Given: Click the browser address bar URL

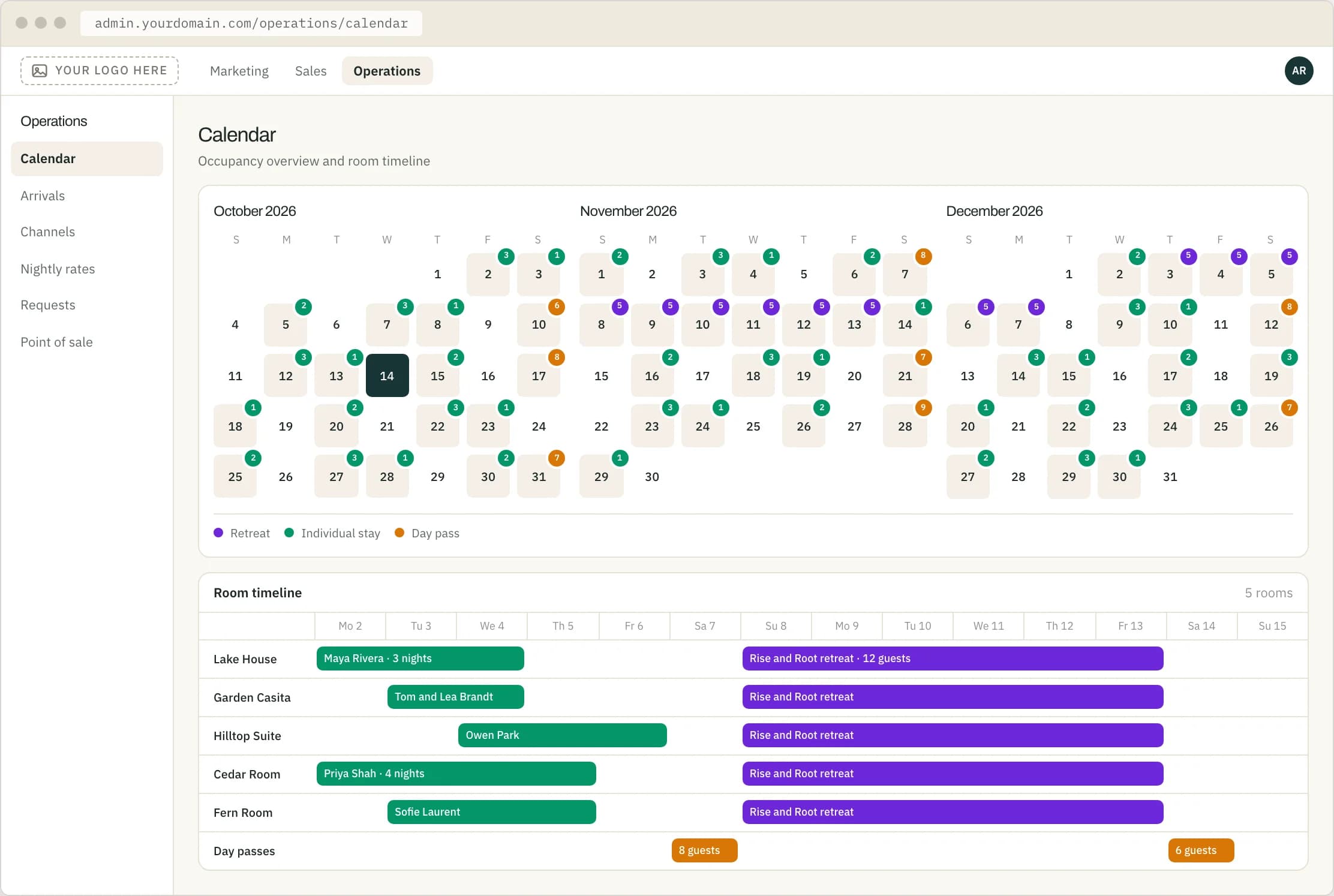Looking at the screenshot, I should [251, 23].
